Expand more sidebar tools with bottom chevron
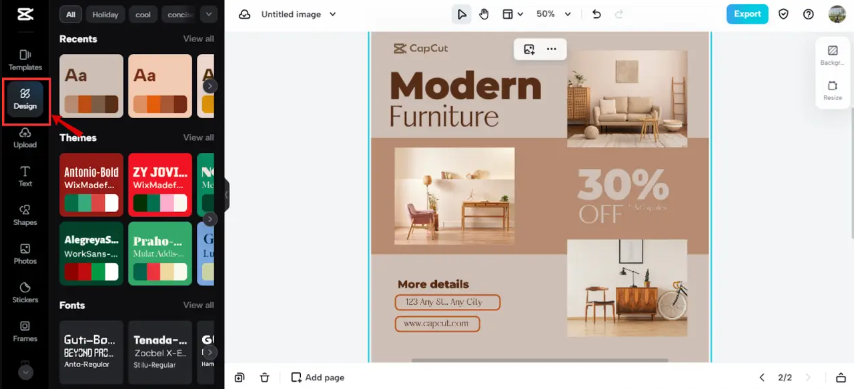This screenshot has width=854, height=389. [x=26, y=372]
